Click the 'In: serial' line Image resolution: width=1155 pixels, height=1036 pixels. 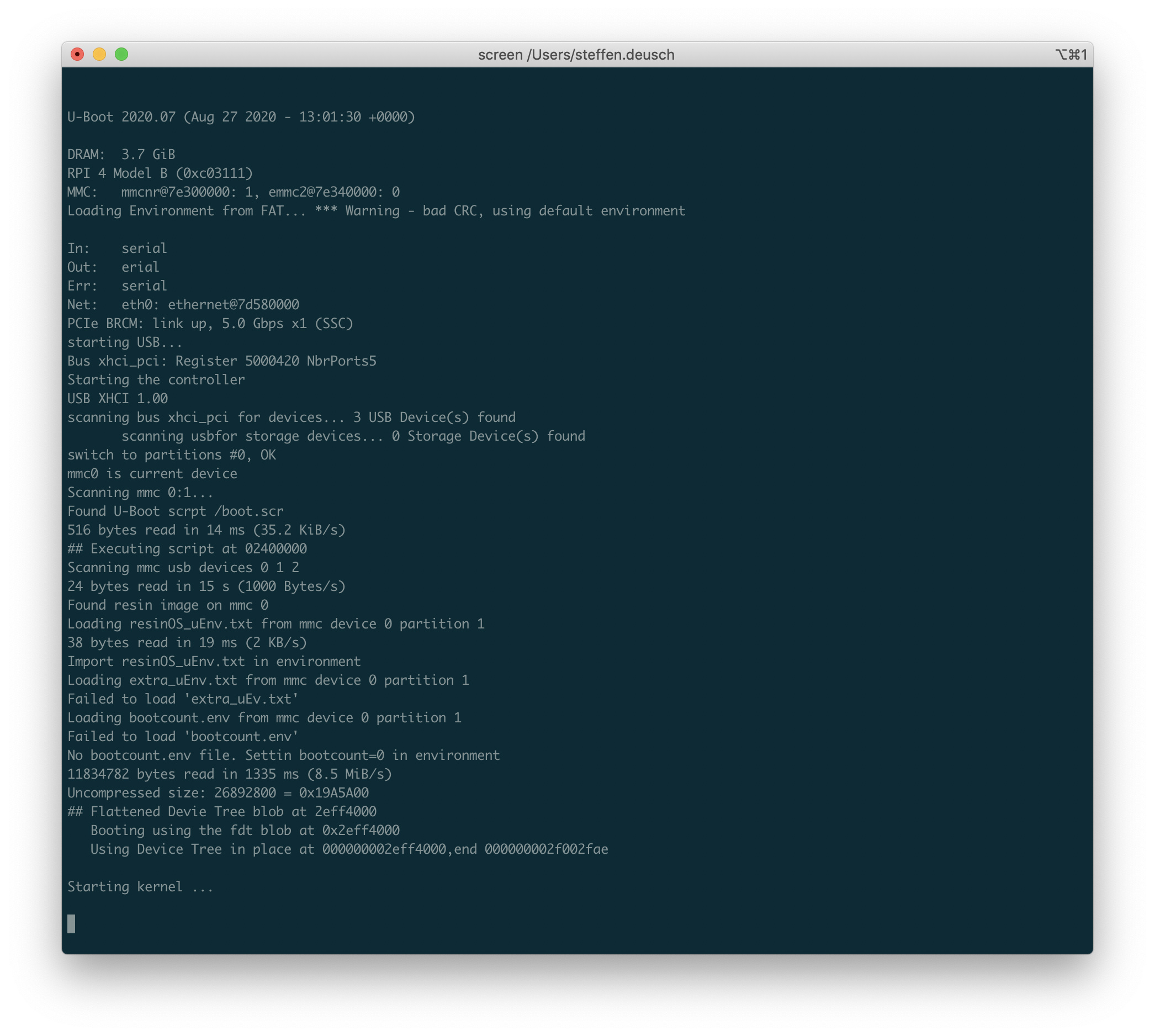117,248
